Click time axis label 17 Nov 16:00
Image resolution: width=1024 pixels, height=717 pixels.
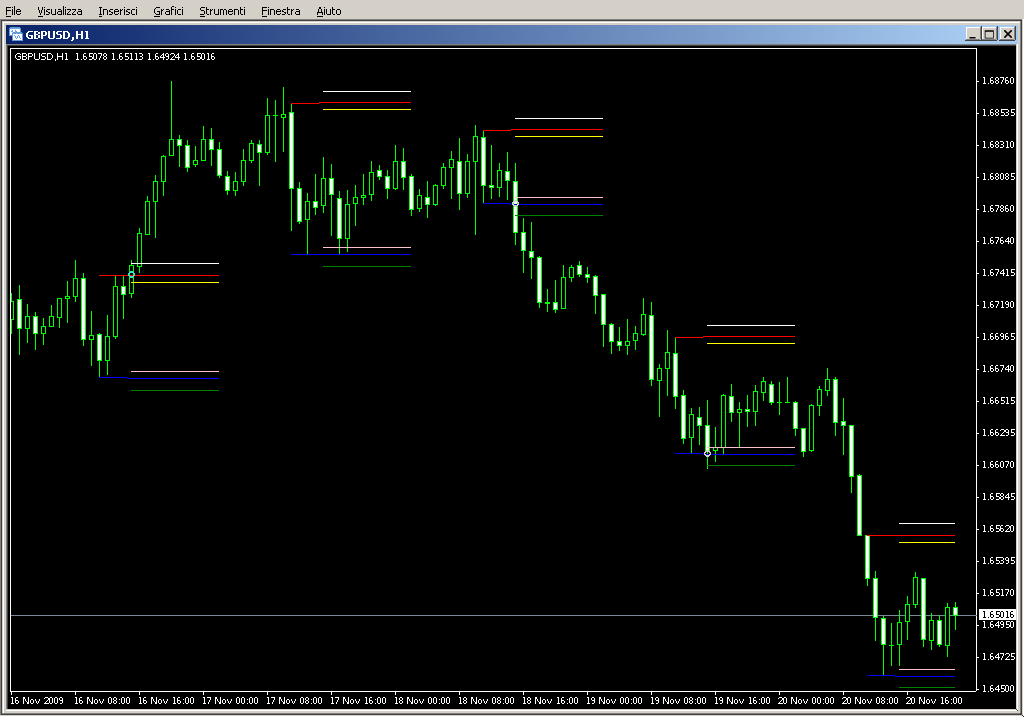click(x=359, y=701)
